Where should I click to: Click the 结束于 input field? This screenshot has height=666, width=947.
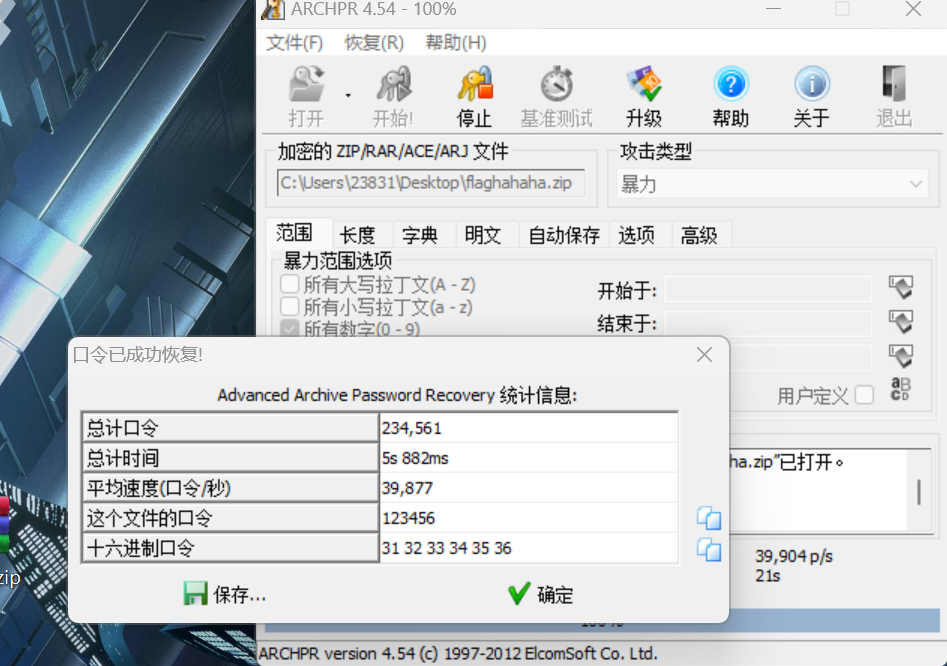[768, 324]
